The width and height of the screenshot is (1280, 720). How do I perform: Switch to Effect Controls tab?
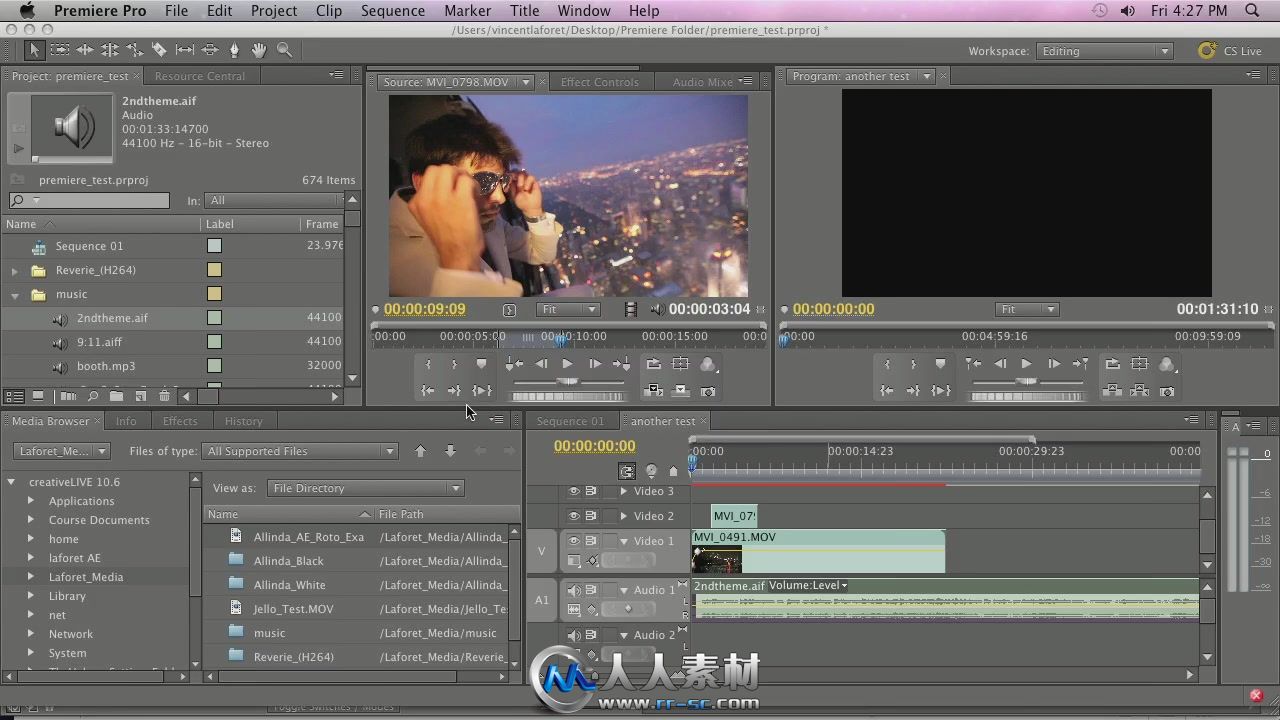[x=599, y=82]
